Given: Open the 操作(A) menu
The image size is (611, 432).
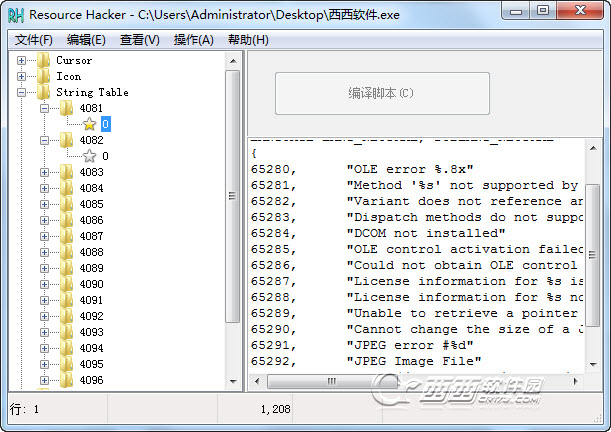Looking at the screenshot, I should [x=193, y=40].
